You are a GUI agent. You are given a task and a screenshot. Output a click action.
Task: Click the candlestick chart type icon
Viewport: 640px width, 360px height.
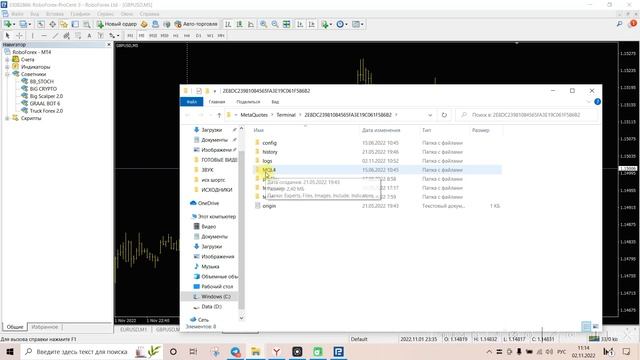[x=240, y=24]
